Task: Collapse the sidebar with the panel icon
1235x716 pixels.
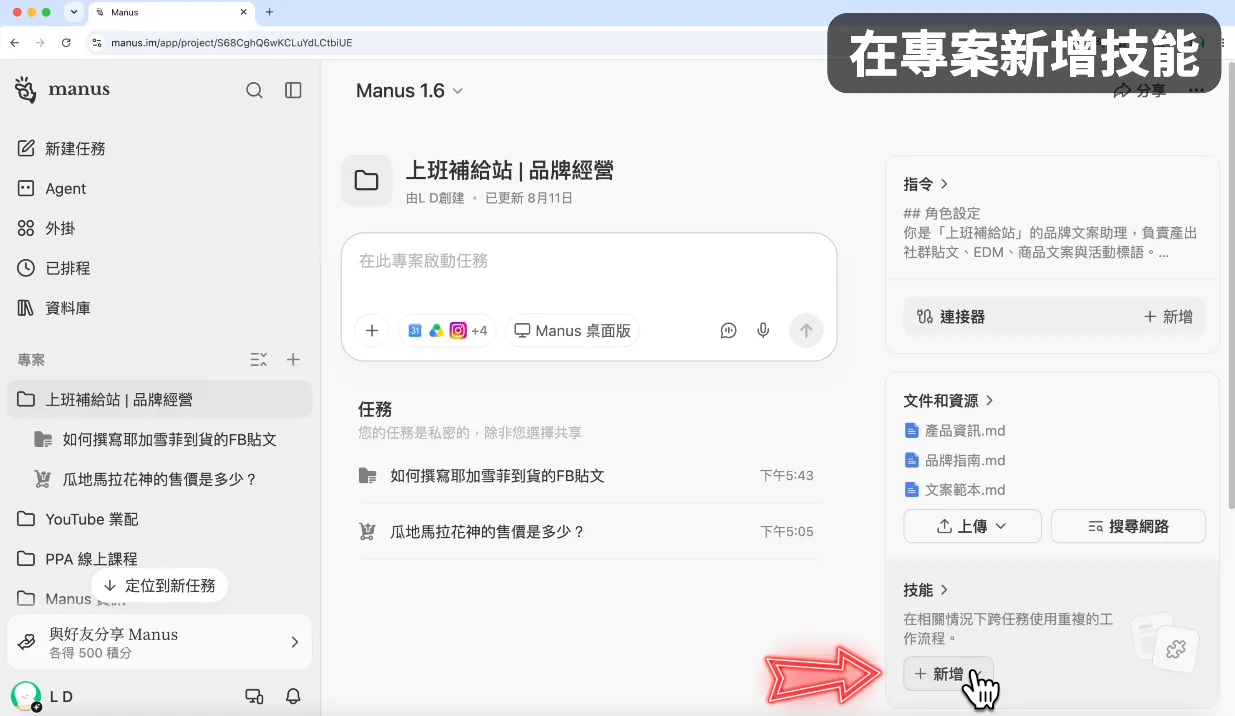Action: click(x=293, y=90)
